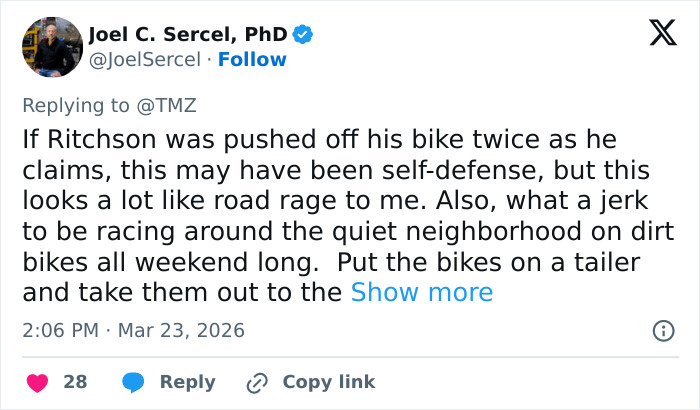
Task: Open the tweet info icon
Action: coord(662,330)
